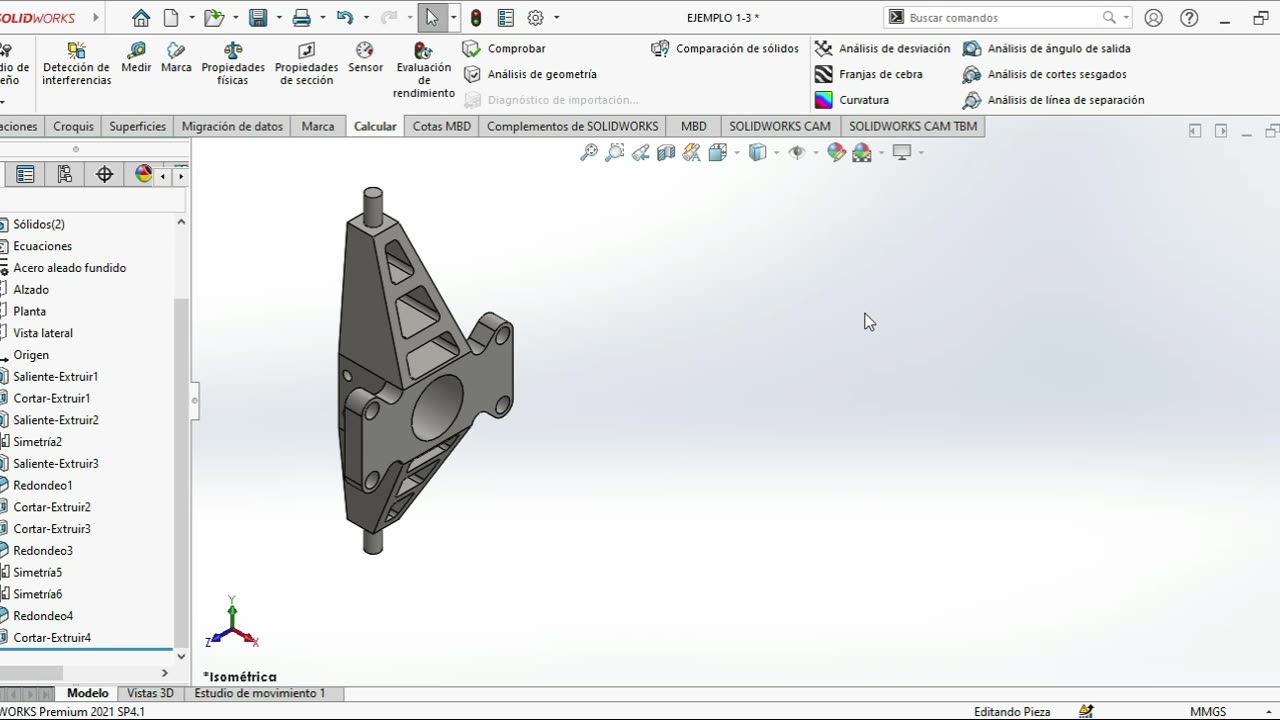This screenshot has height=720, width=1280.
Task: Click Zoom to area magnifier icon
Action: click(x=615, y=152)
